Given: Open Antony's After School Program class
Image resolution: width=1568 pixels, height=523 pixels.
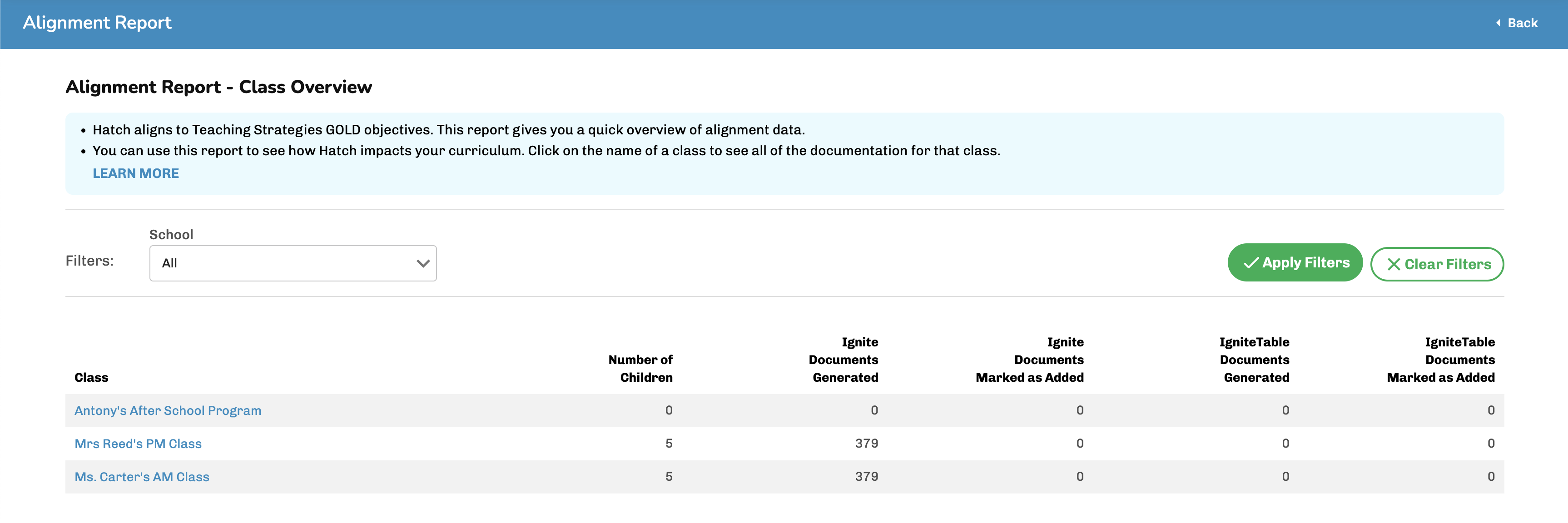Looking at the screenshot, I should click(168, 410).
